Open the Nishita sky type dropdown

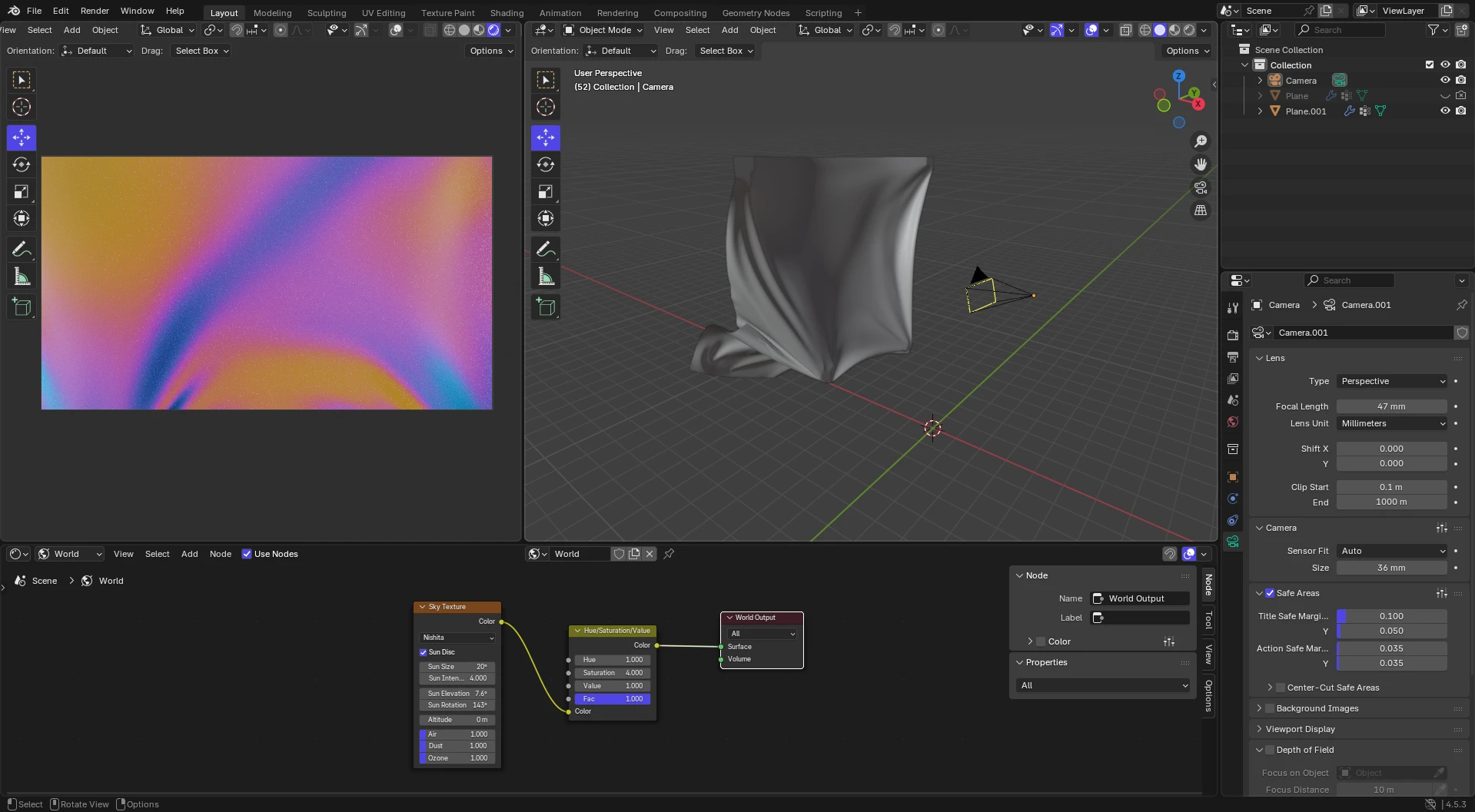[x=457, y=637]
